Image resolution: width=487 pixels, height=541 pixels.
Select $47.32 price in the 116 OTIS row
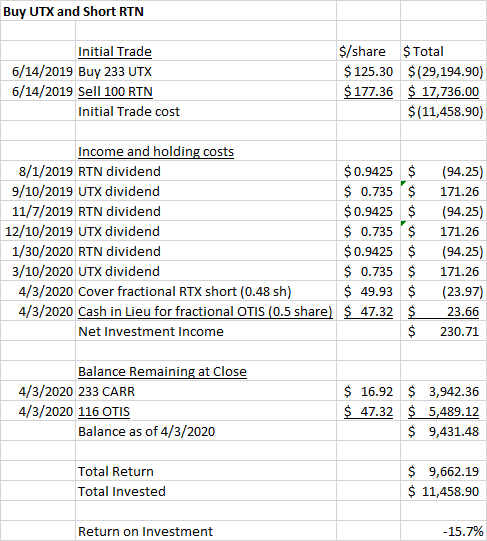click(x=368, y=412)
